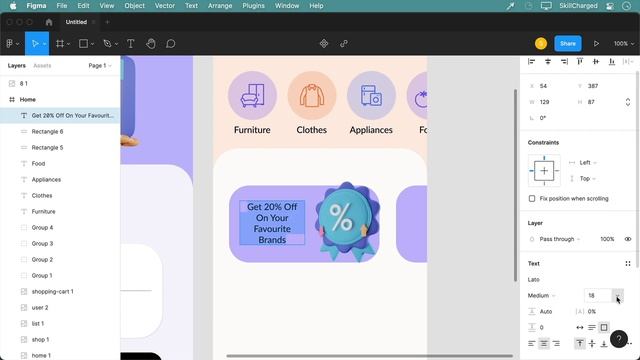Align text left
The width and height of the screenshot is (640, 360).
[x=531, y=344]
